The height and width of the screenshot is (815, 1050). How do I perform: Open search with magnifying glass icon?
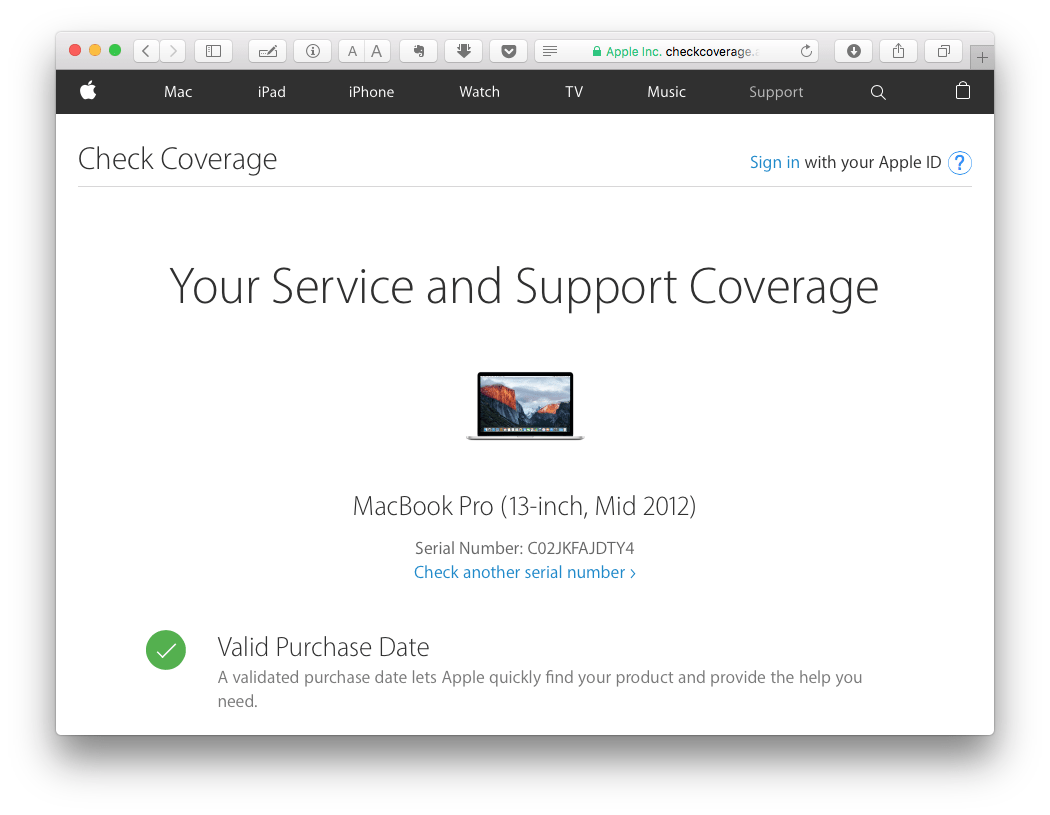(x=878, y=92)
